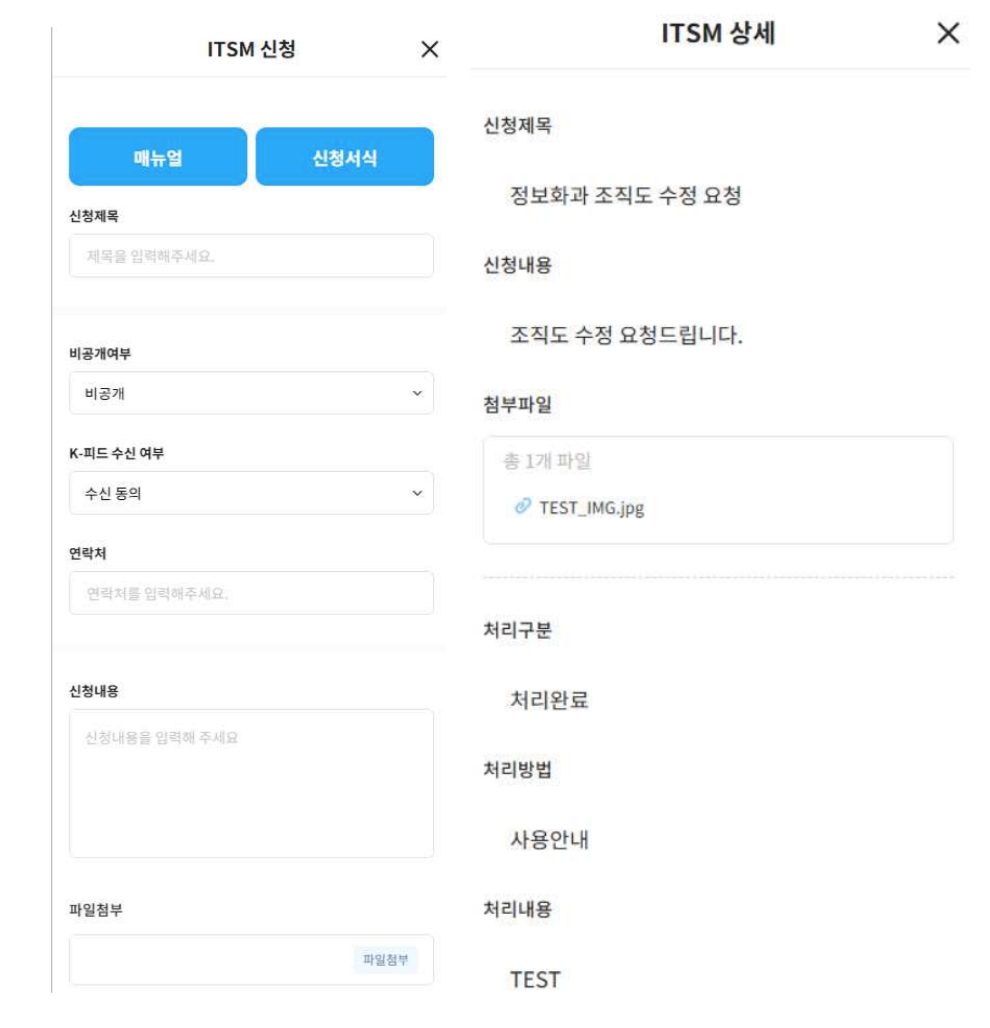This screenshot has width=990, height=1028.
Task: Close the ITSM 상세 panel
Action: [948, 33]
